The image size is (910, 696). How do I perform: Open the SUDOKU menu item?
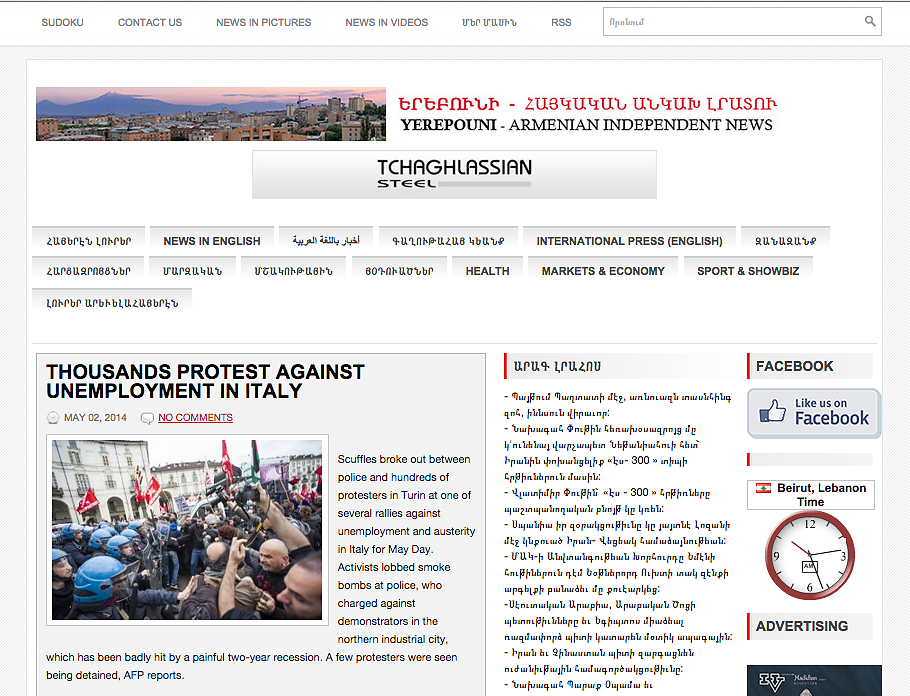click(x=63, y=23)
